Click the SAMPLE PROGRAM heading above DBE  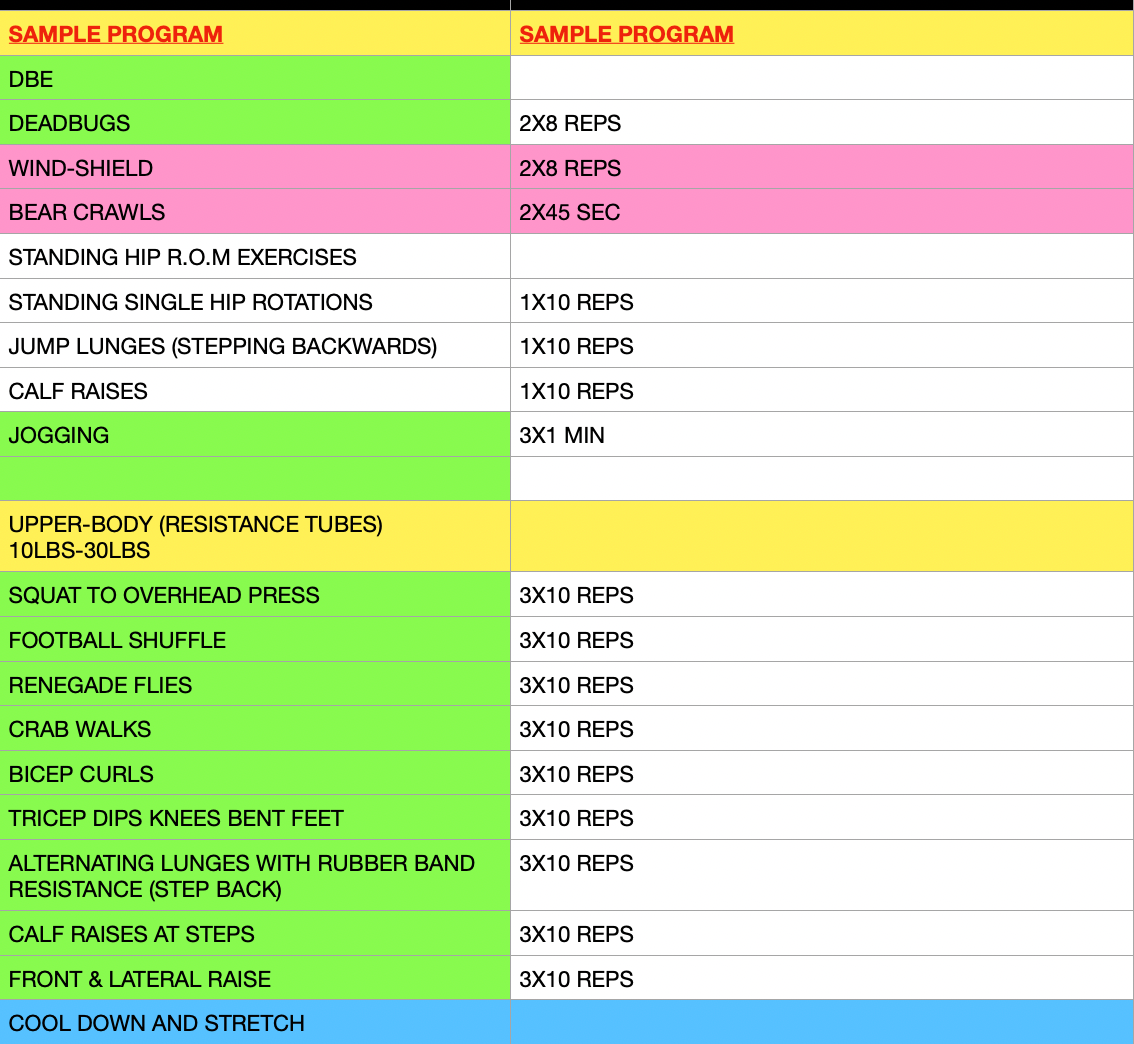click(x=116, y=34)
